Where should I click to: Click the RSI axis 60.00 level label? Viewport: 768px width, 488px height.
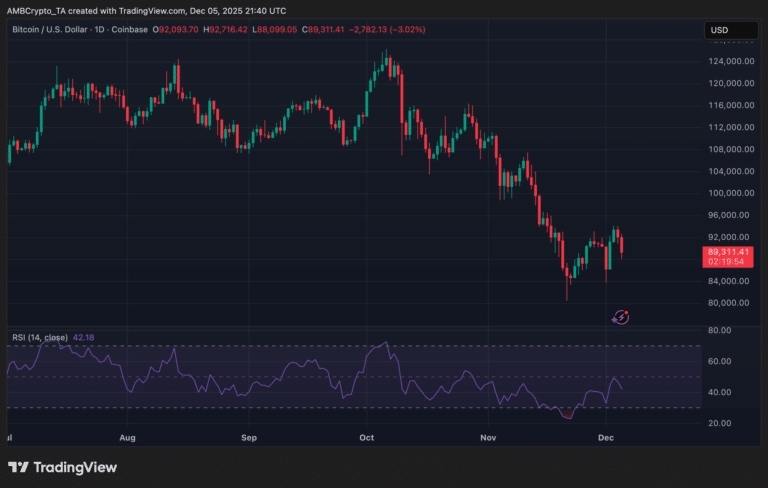pyautogui.click(x=720, y=361)
